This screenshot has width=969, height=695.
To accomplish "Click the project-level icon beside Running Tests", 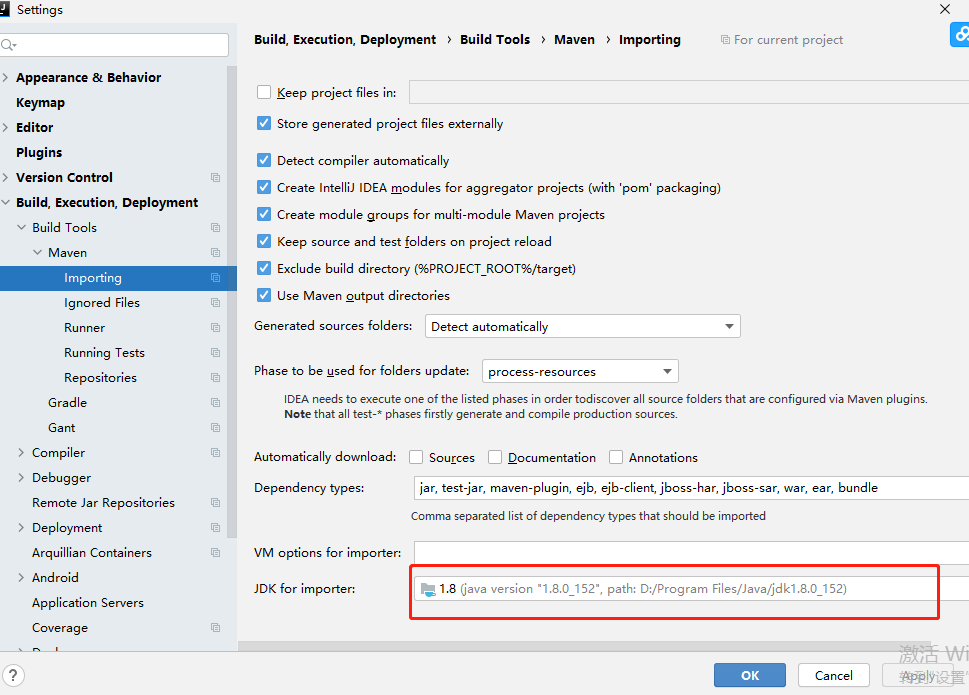I will pyautogui.click(x=215, y=353).
